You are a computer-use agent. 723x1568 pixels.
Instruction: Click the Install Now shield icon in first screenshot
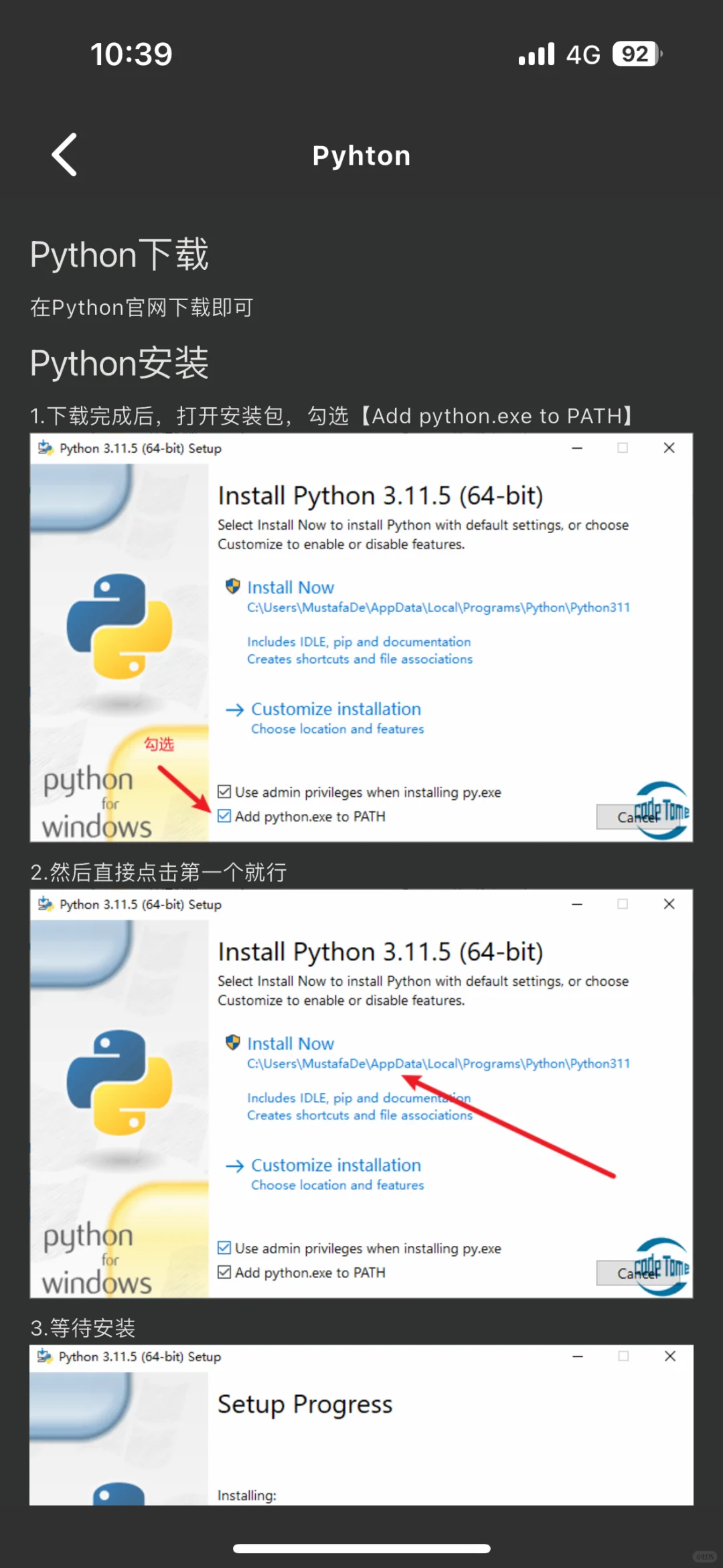click(232, 587)
